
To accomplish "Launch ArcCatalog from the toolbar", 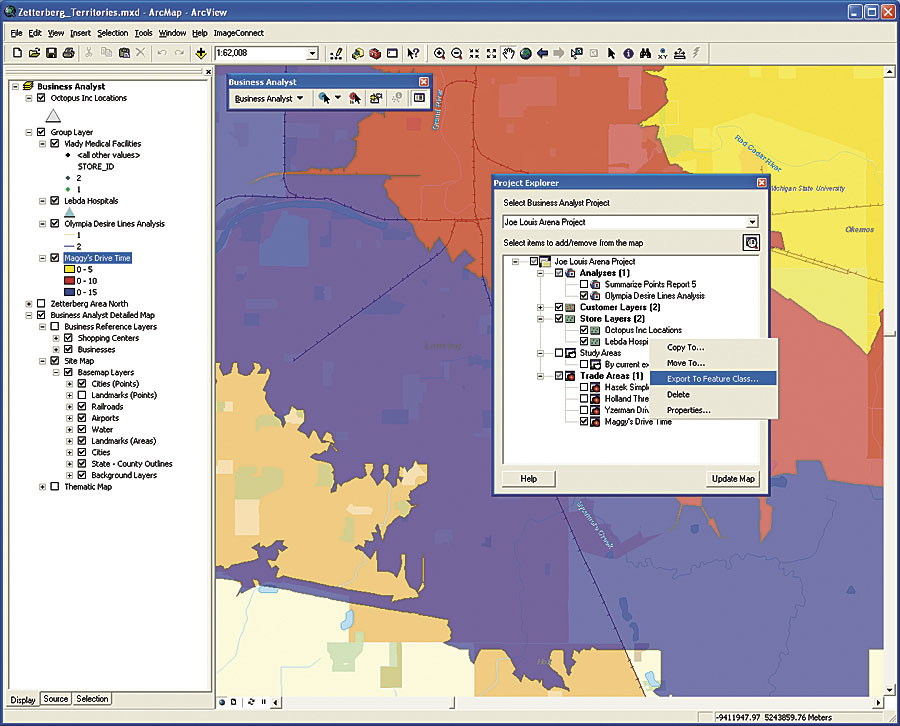I will pyautogui.click(x=358, y=53).
